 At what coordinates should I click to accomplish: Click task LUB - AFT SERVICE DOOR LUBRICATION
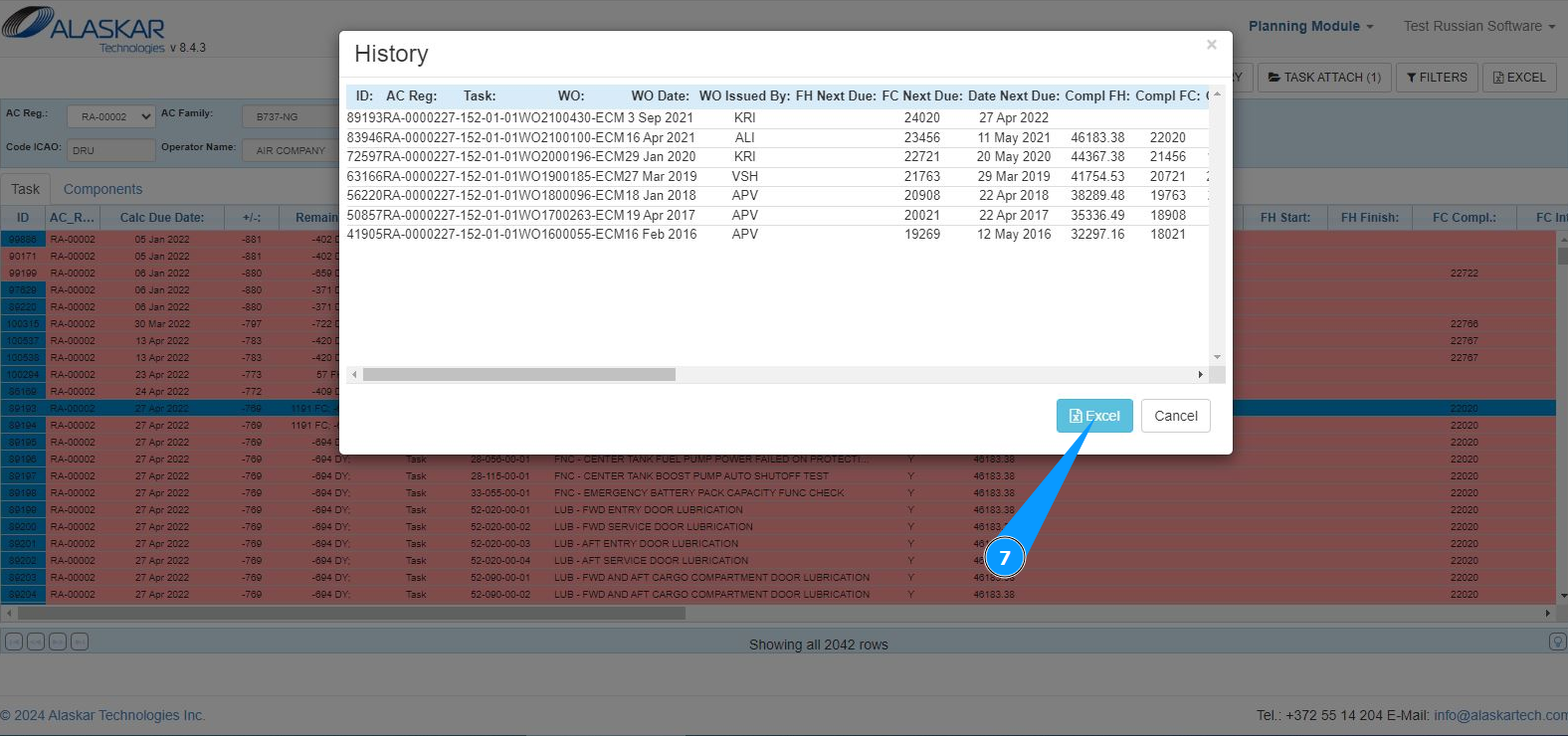651,560
